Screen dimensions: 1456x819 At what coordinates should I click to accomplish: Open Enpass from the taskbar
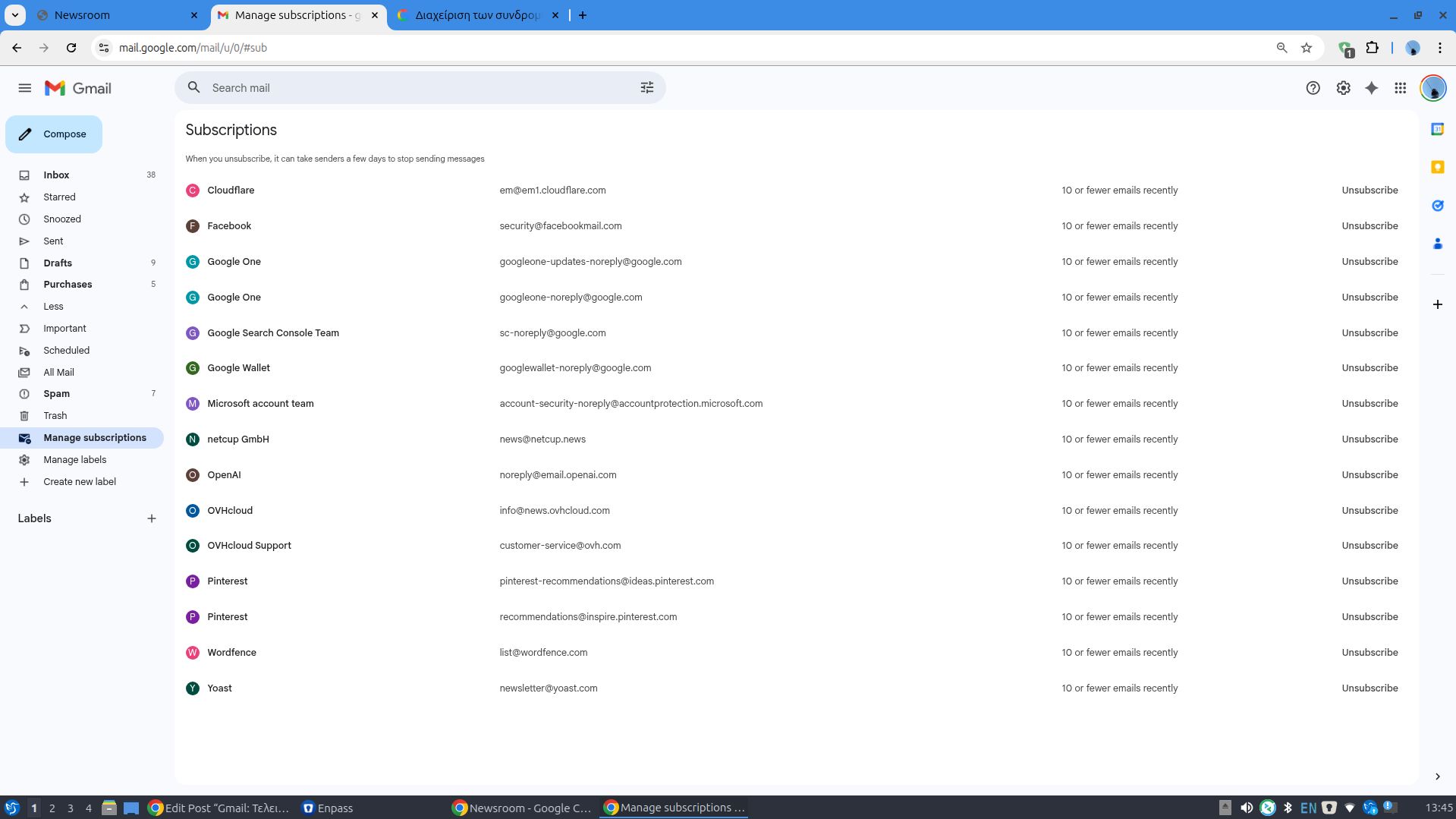click(x=328, y=808)
